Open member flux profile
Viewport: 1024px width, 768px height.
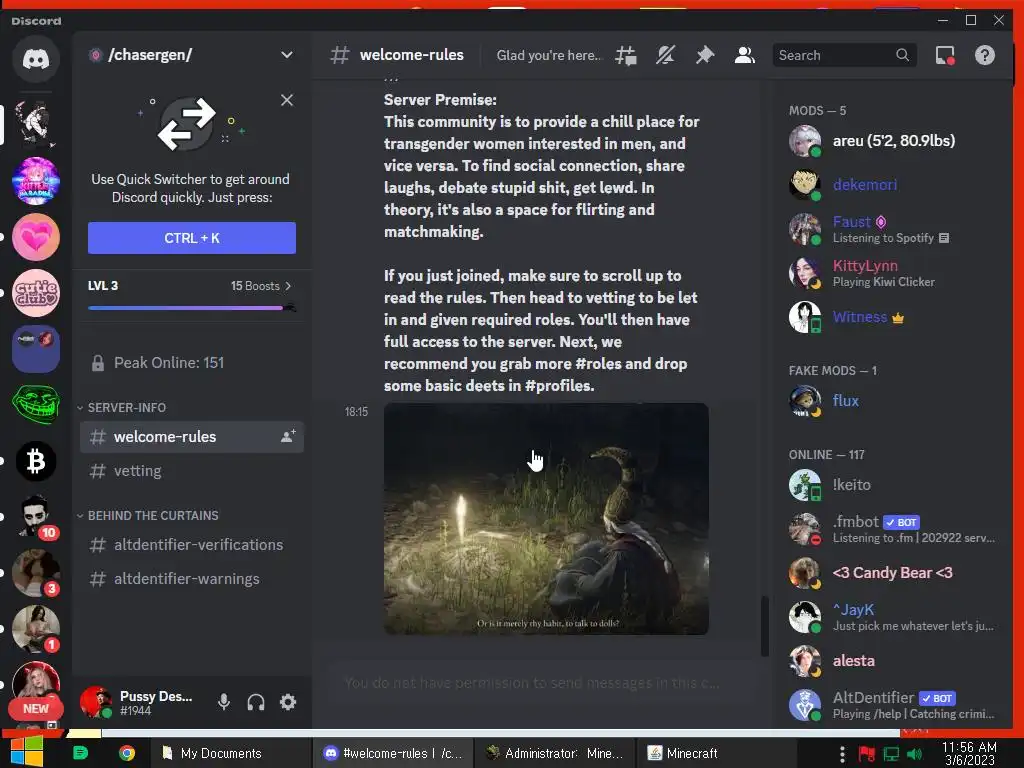click(x=892, y=400)
